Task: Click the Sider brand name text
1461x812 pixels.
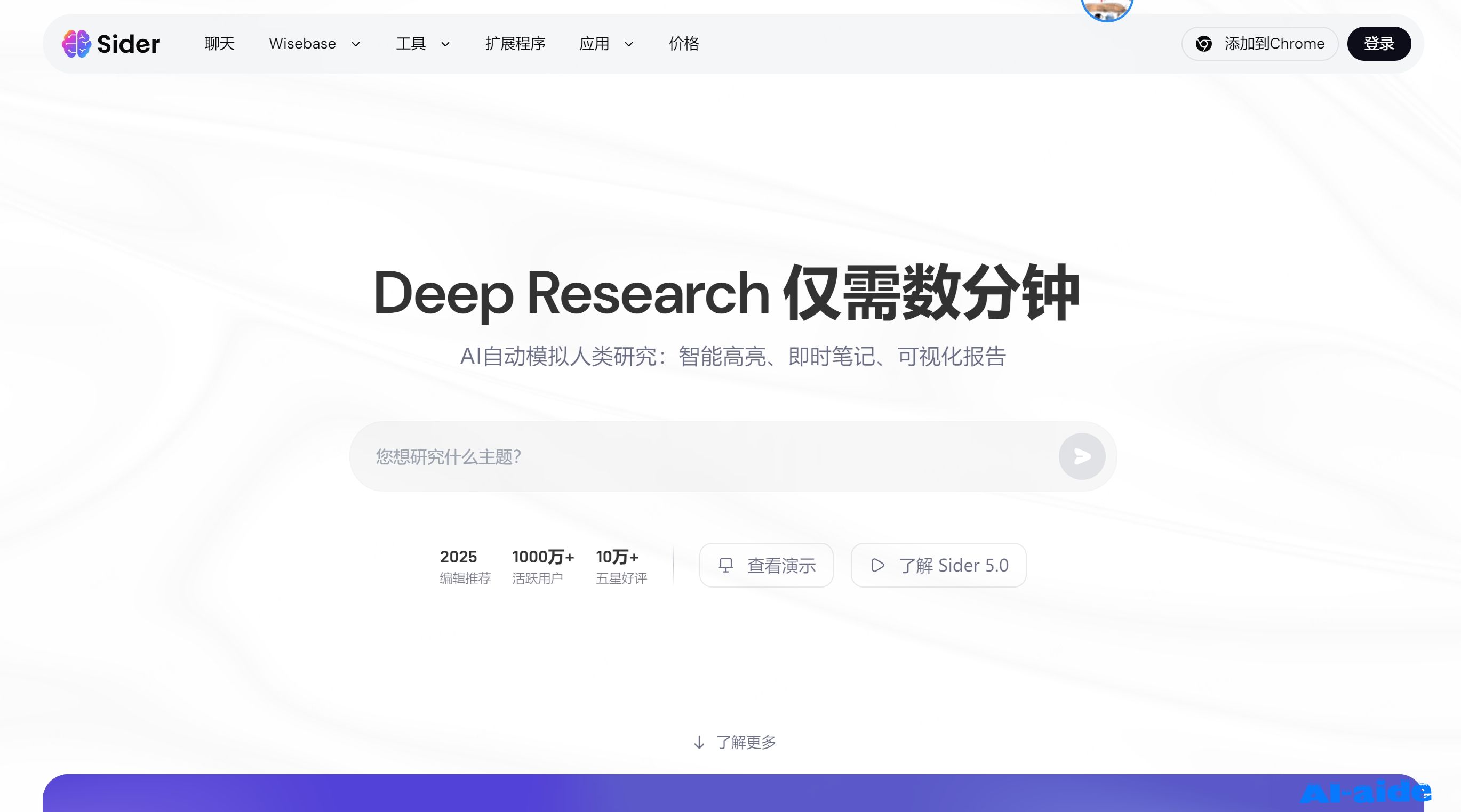Action: [x=129, y=44]
